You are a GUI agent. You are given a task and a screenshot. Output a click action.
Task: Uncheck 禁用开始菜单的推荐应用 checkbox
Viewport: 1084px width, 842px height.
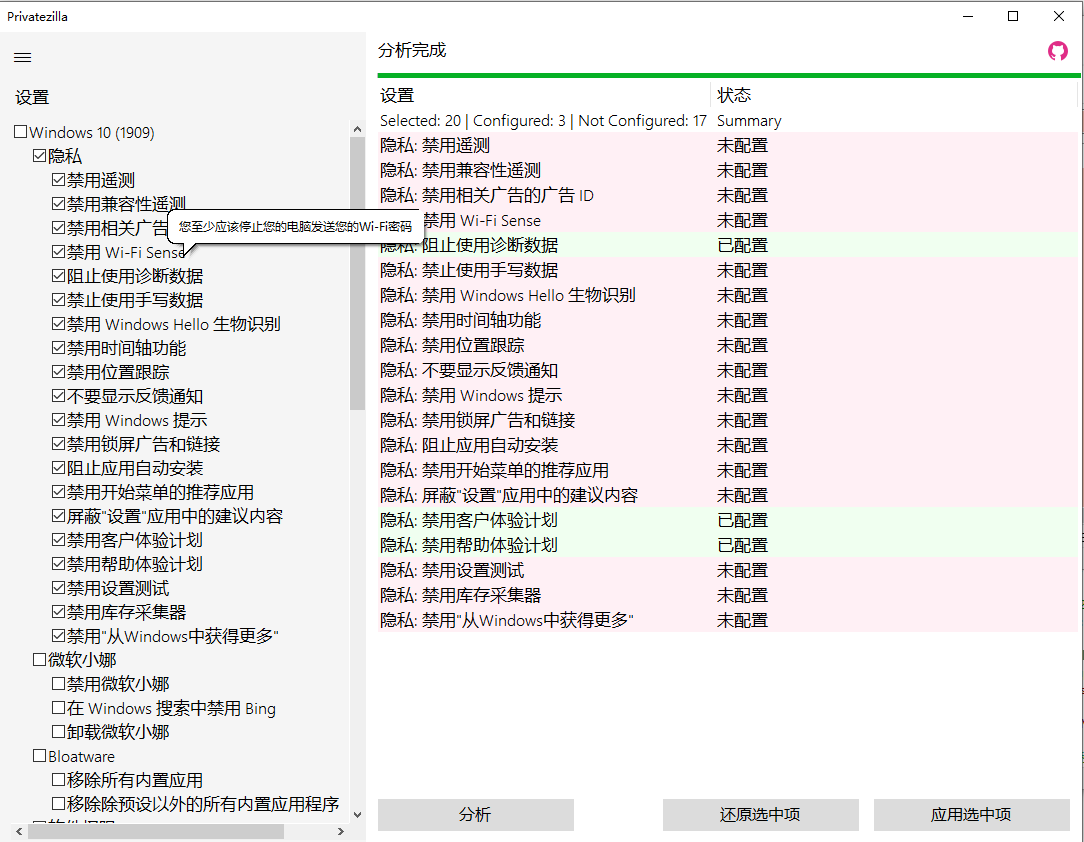(x=59, y=492)
